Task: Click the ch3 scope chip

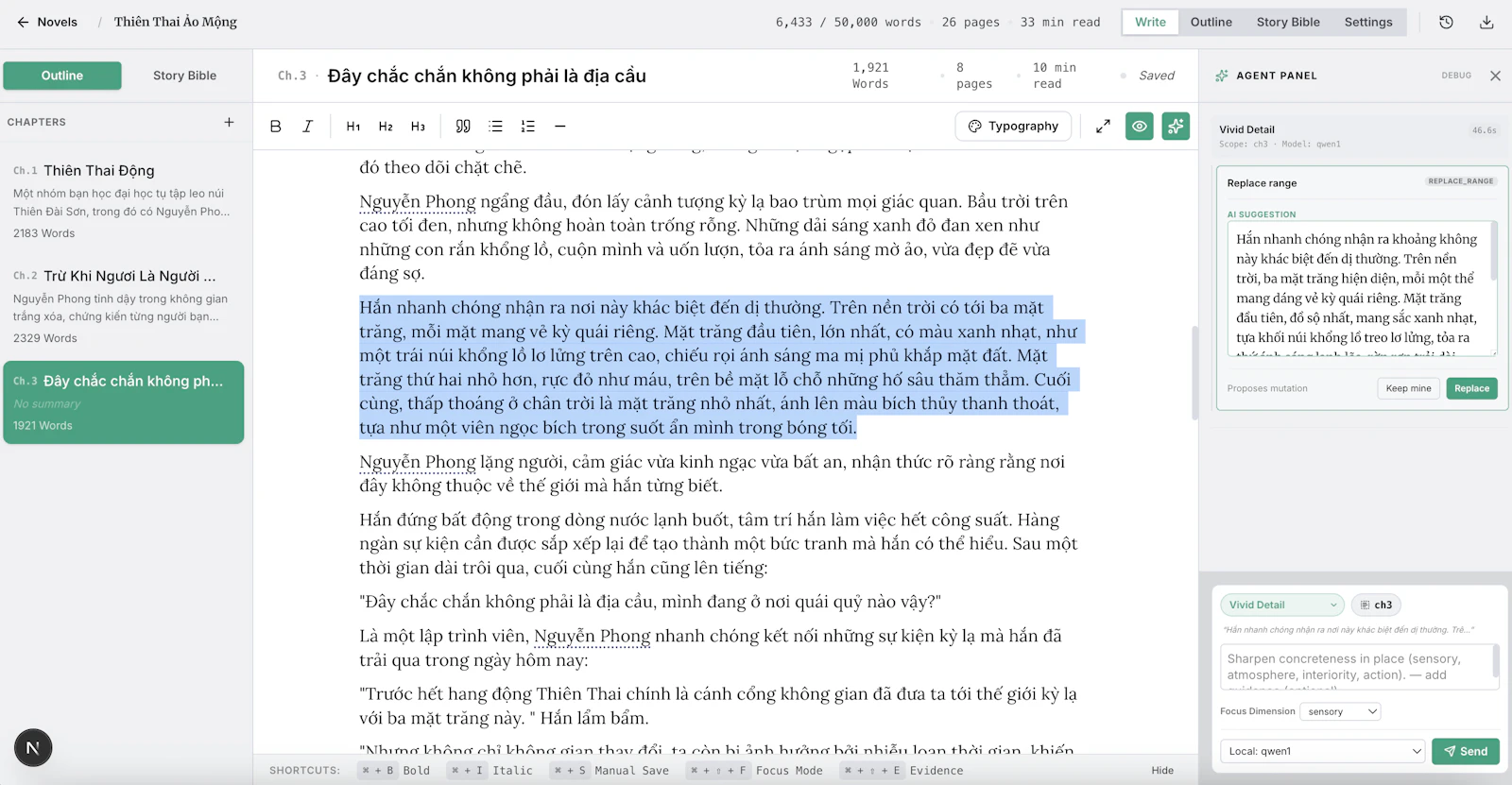Action: point(1376,605)
